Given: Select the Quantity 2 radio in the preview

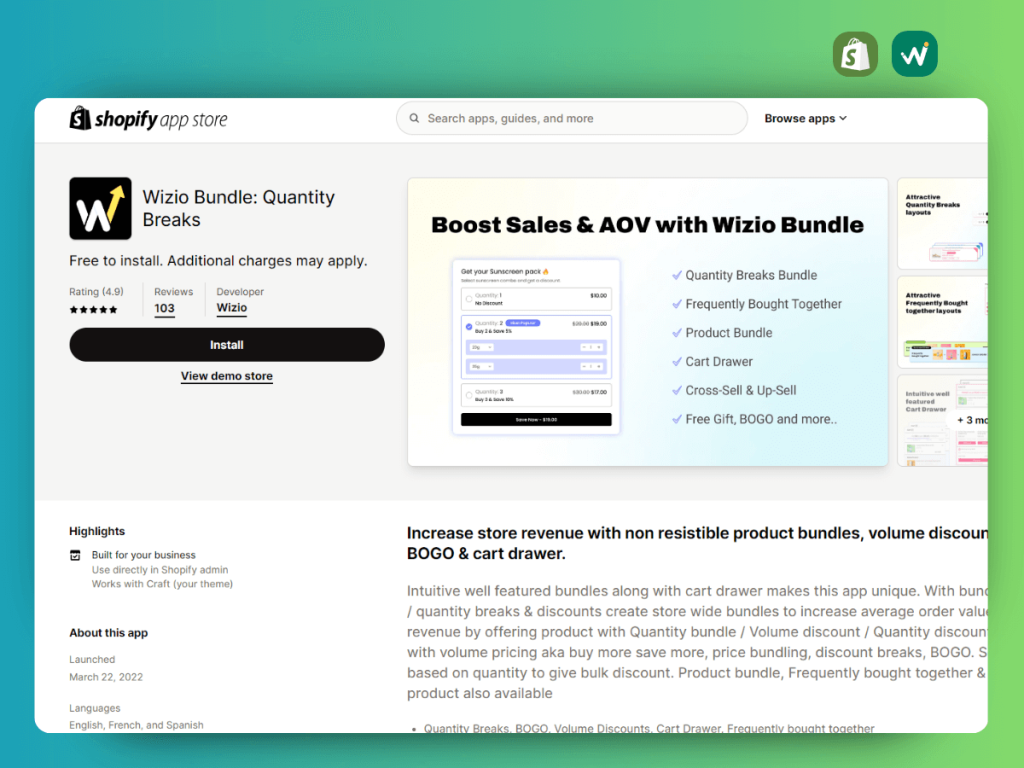Looking at the screenshot, I should 468,327.
